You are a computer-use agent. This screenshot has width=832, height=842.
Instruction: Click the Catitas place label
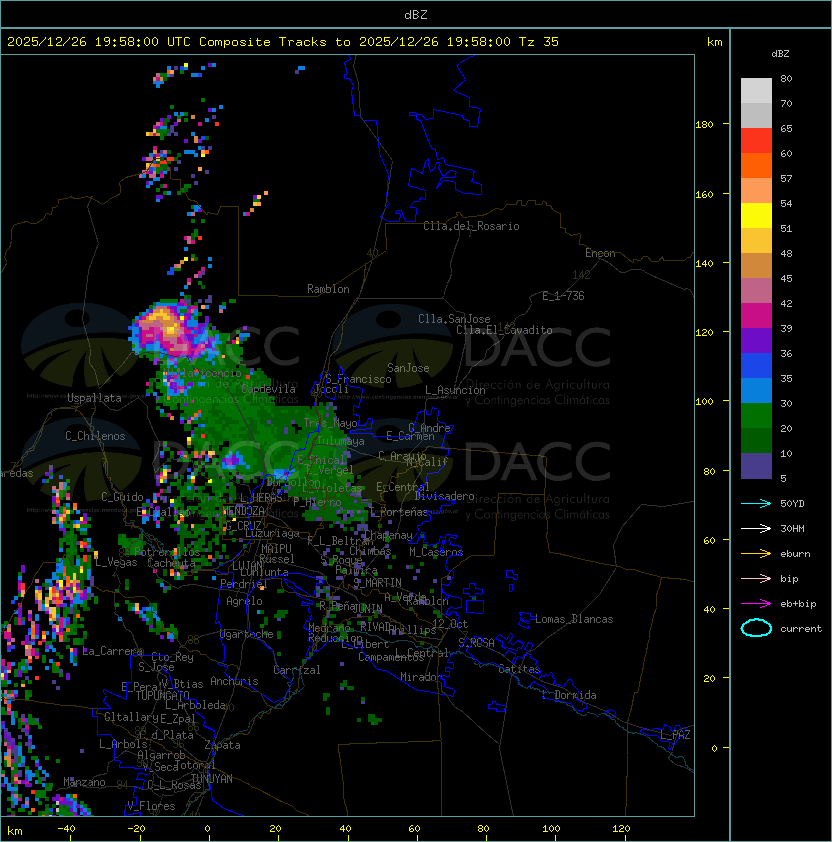(x=519, y=669)
